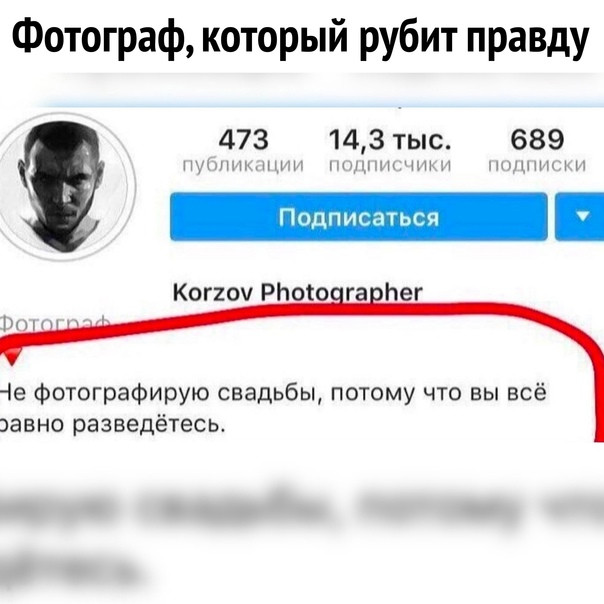Click the bio text равно разведётесь
604x604 pixels.
pos(112,425)
